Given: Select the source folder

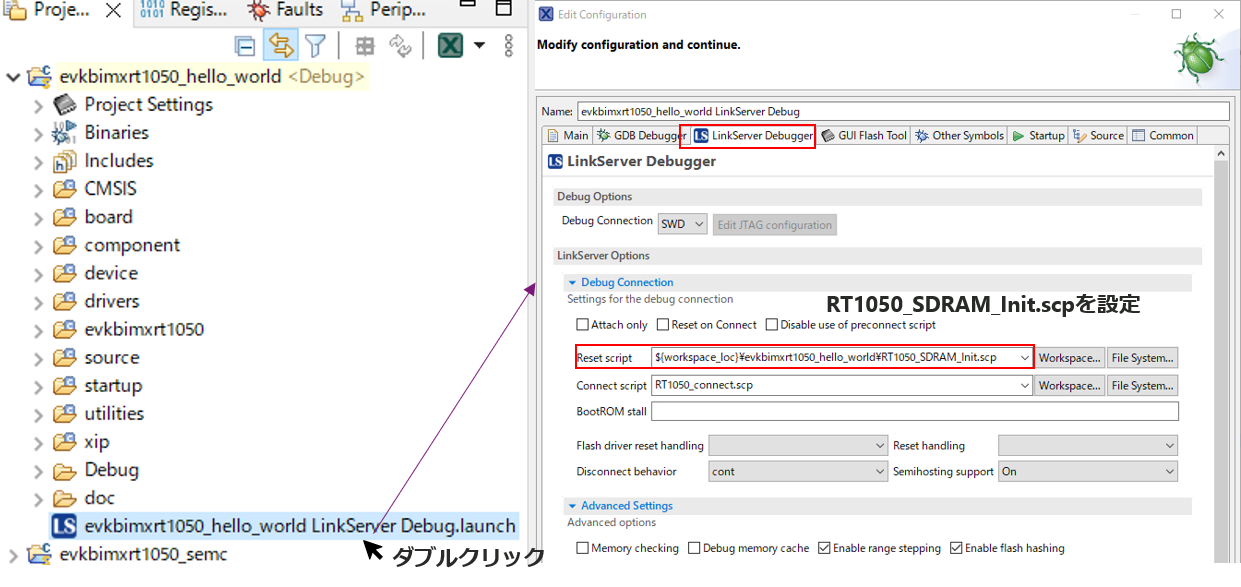Looking at the screenshot, I should click(111, 357).
